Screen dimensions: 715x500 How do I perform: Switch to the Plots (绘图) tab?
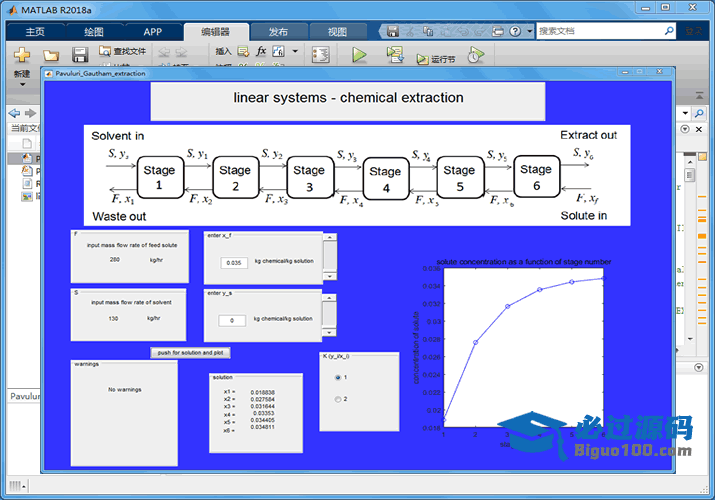(x=93, y=32)
